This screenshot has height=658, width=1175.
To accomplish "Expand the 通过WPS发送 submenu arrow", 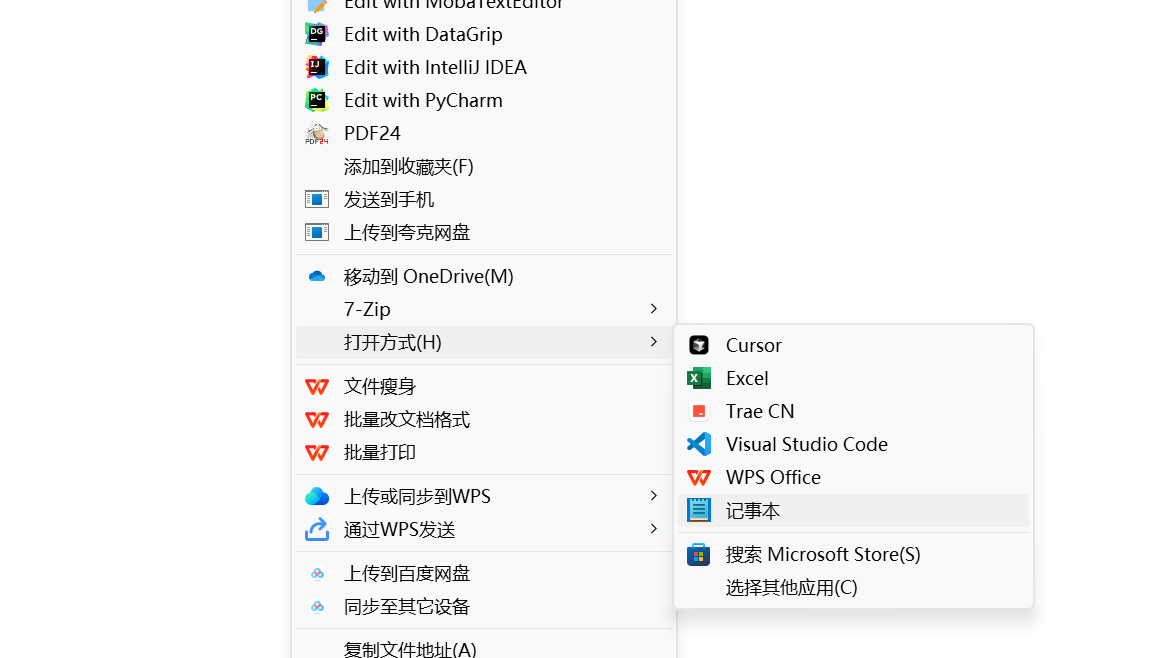I will click(x=654, y=529).
